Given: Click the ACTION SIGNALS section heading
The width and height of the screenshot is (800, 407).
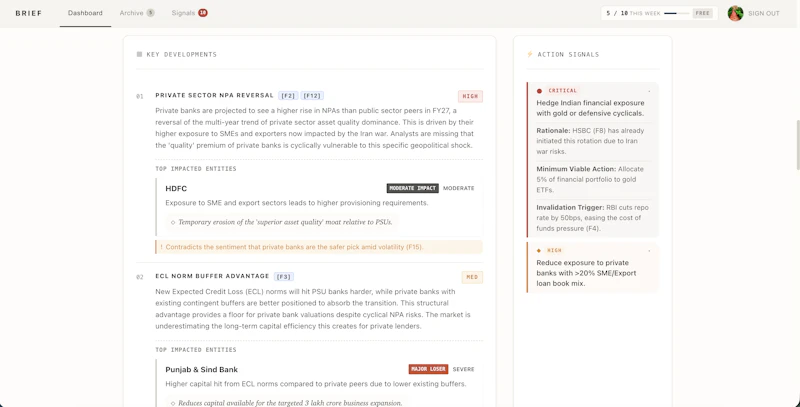Looking at the screenshot, I should pyautogui.click(x=568, y=54).
